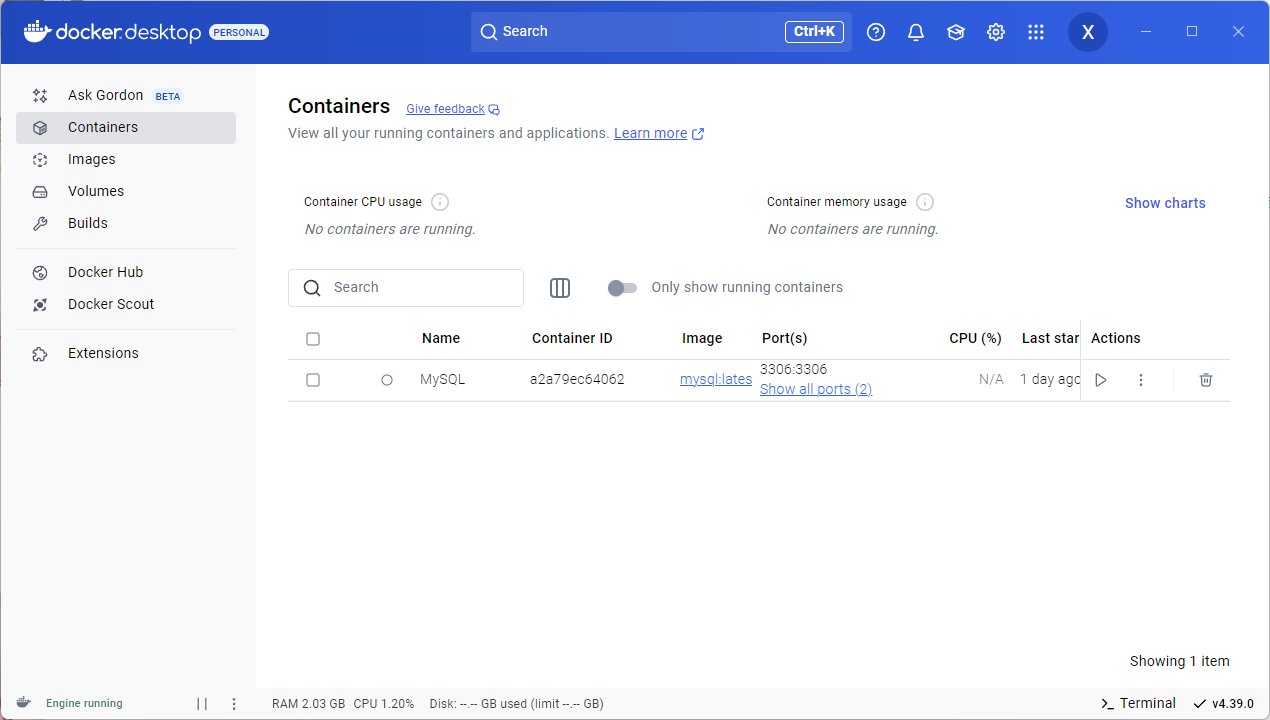The width and height of the screenshot is (1270, 720).
Task: Open the help question mark icon
Action: point(875,31)
